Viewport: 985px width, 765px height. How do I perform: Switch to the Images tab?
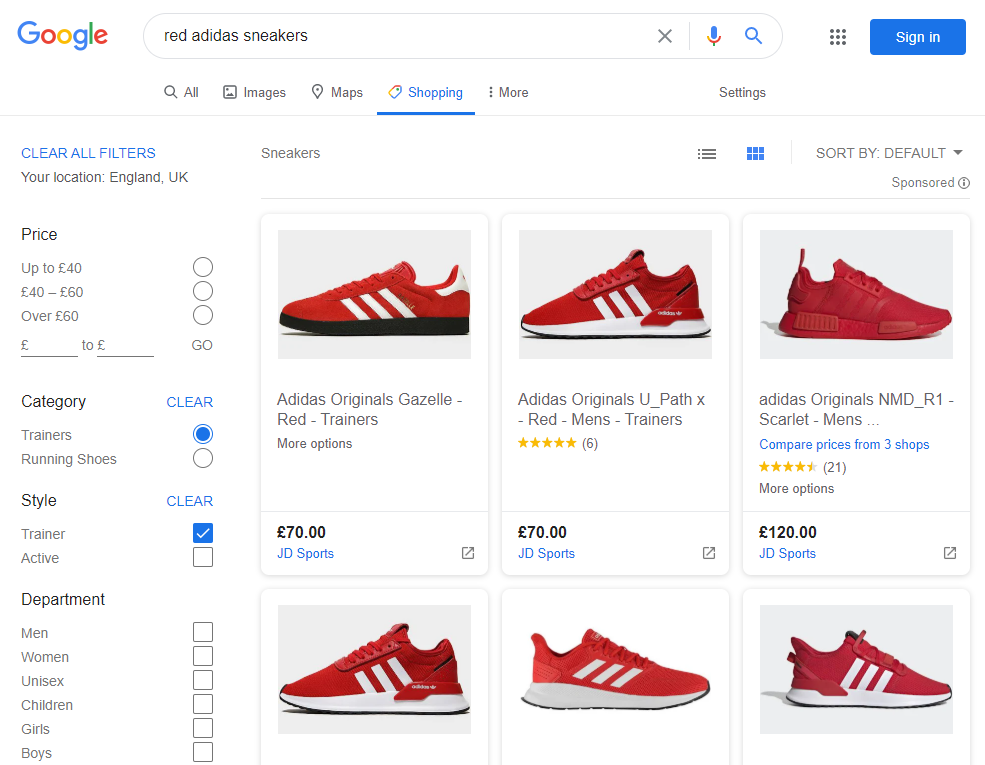click(x=254, y=92)
